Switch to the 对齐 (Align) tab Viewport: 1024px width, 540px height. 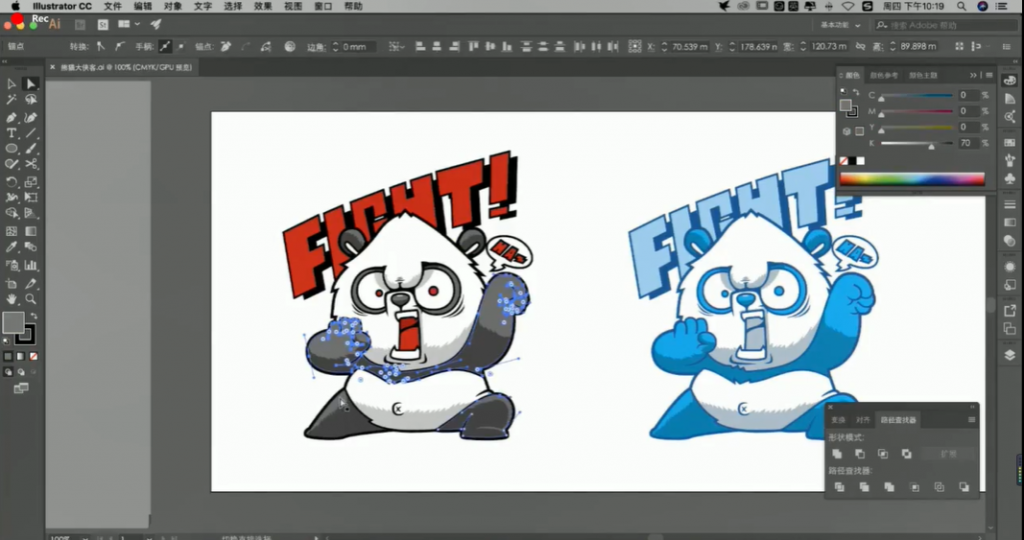pyautogui.click(x=863, y=420)
